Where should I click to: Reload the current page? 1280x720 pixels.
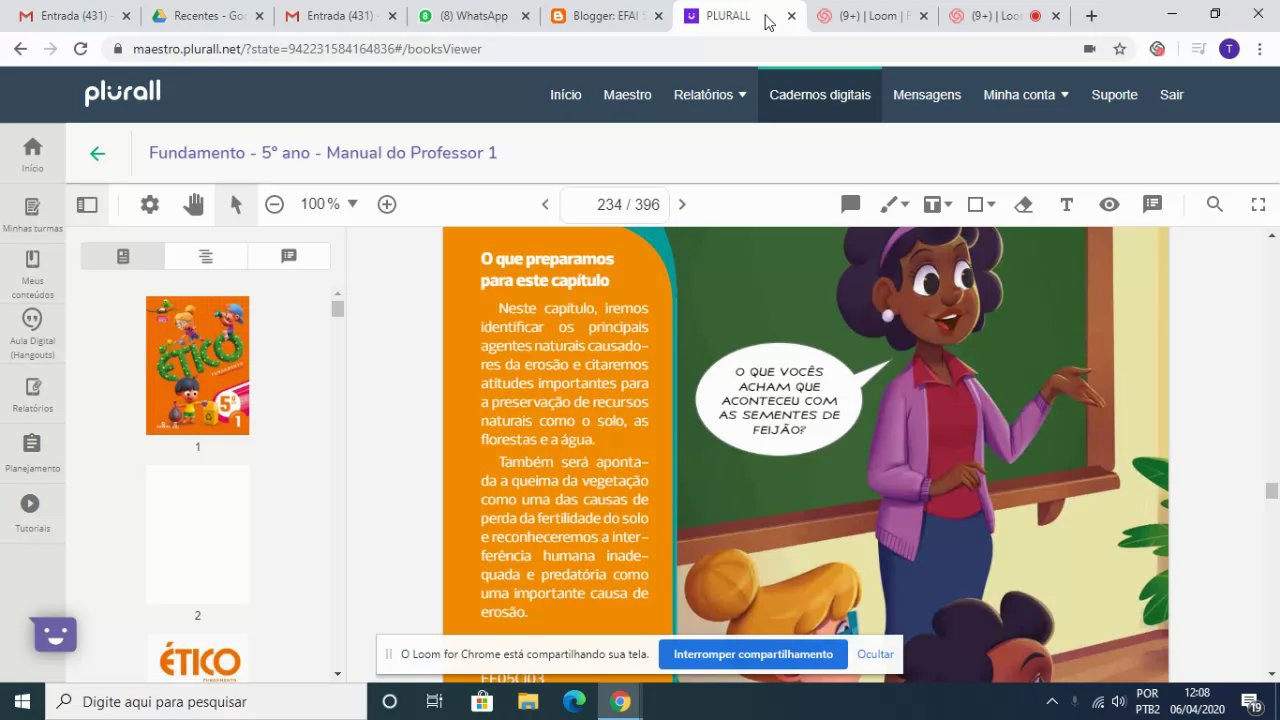pos(80,48)
